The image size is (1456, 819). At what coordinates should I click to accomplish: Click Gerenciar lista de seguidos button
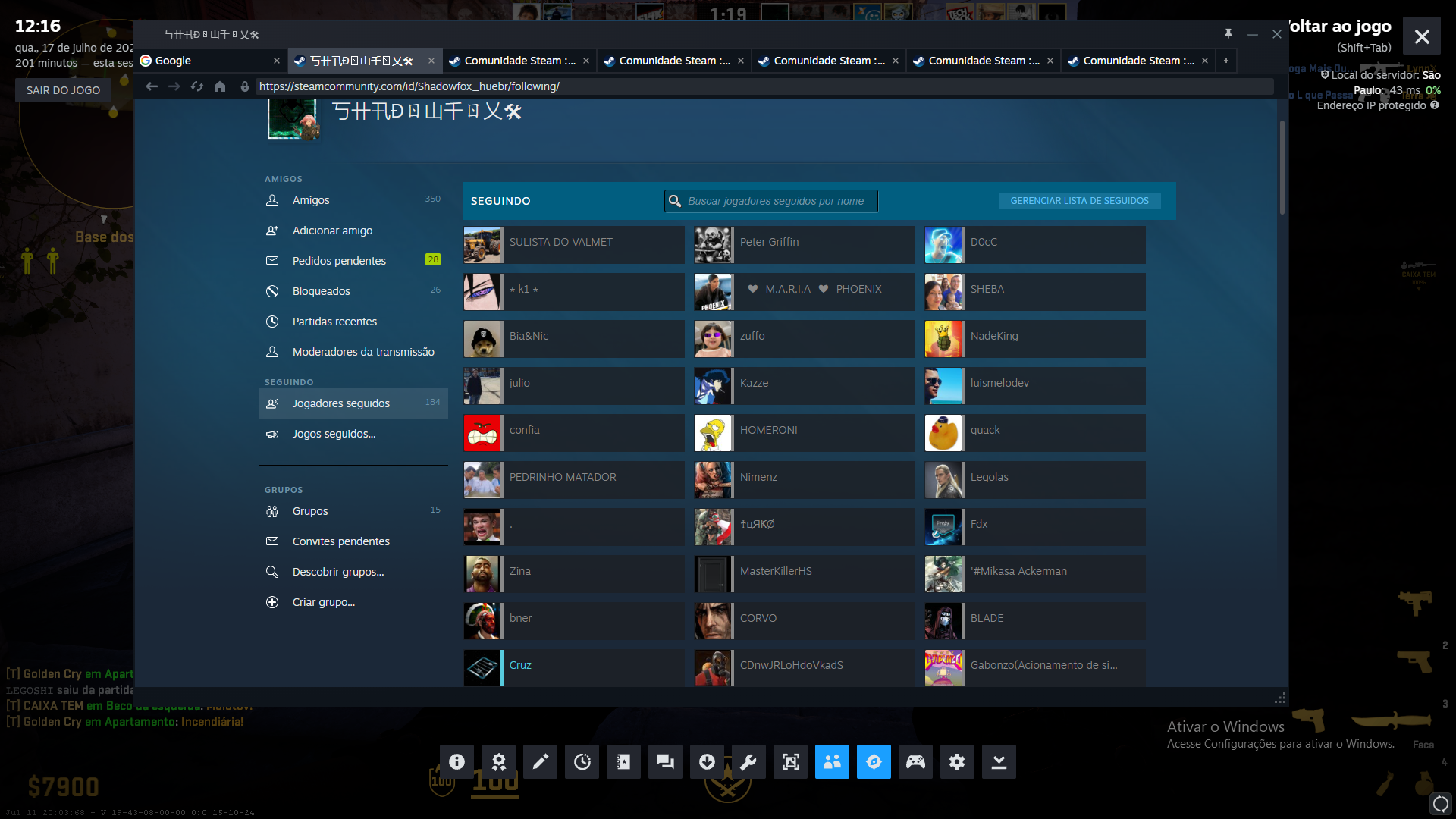point(1079,201)
